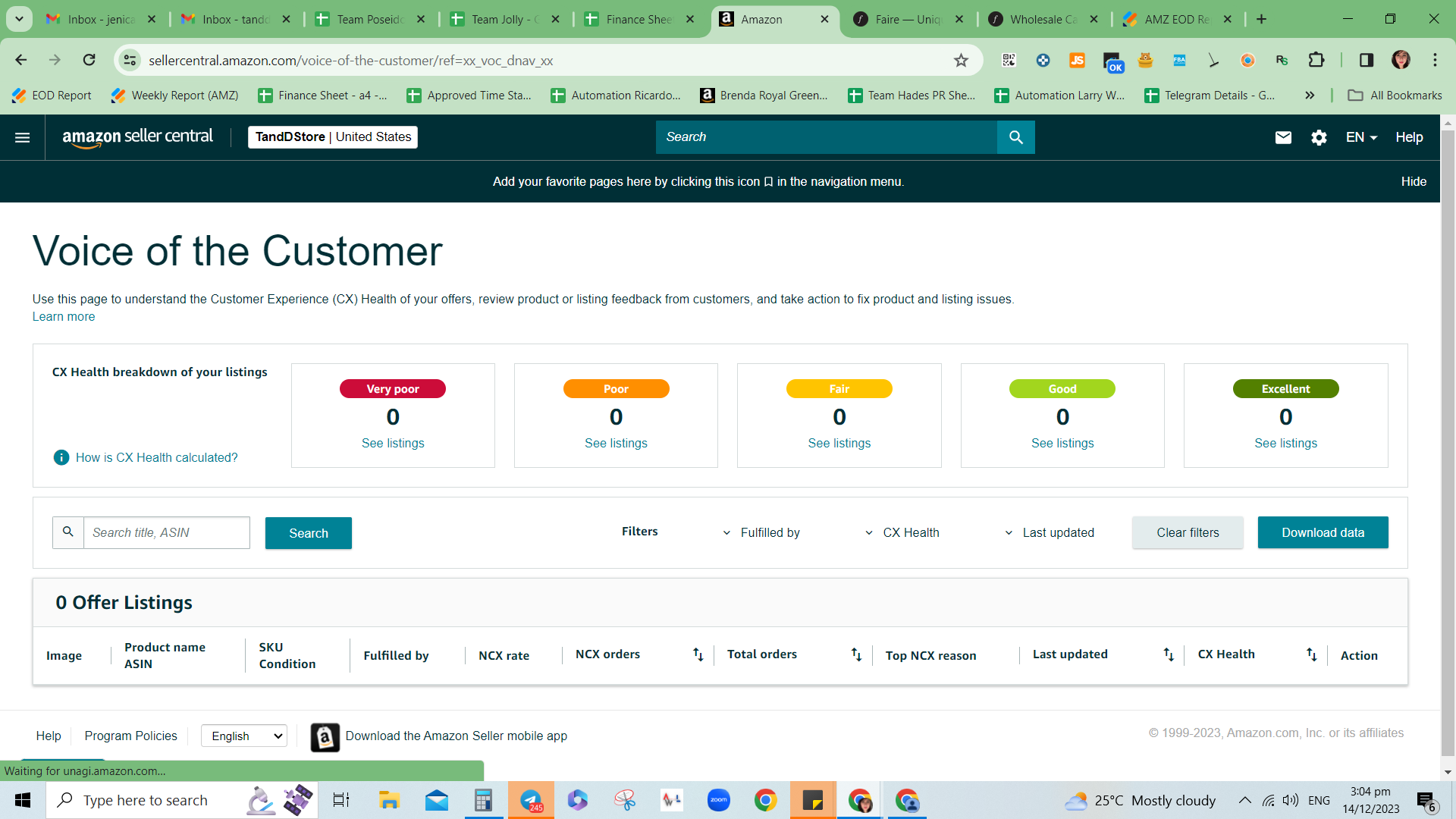1456x819 pixels.
Task: Open the Learn more link
Action: pos(63,316)
